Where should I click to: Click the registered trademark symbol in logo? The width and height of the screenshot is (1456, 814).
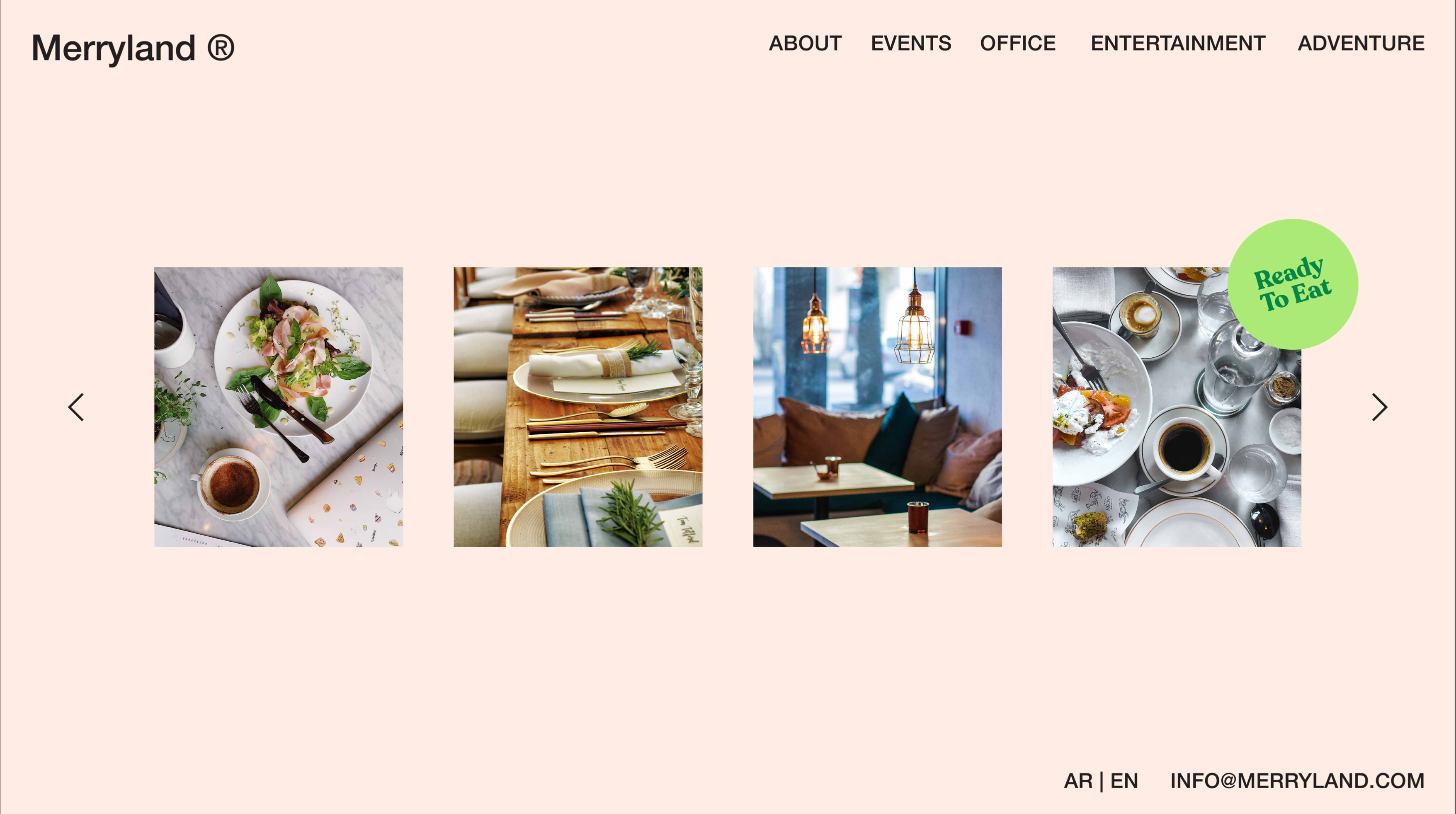click(x=221, y=47)
